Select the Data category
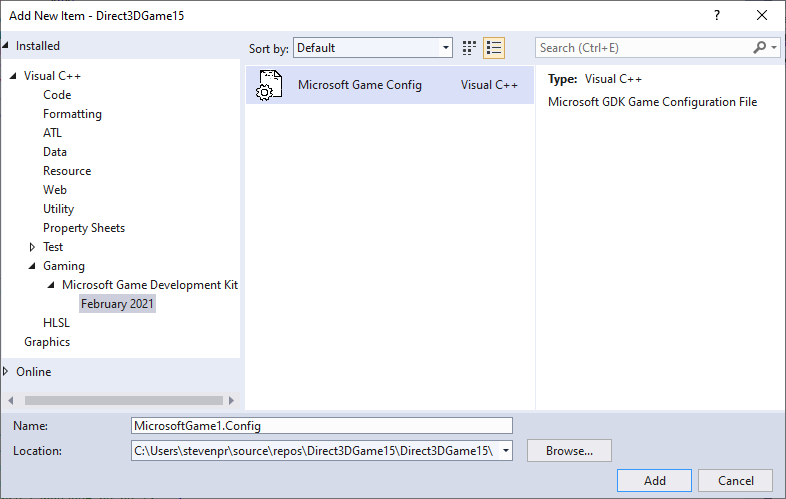This screenshot has width=786, height=499. pos(55,152)
